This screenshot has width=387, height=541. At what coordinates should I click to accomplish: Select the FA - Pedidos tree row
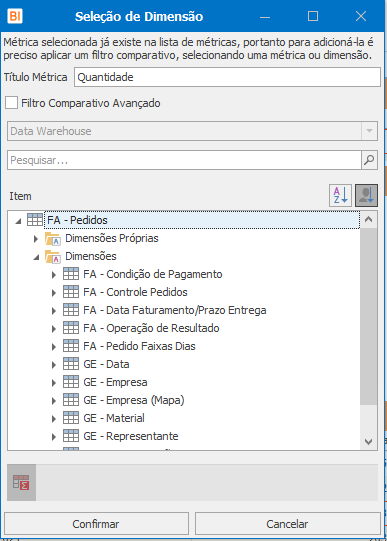(x=202, y=220)
